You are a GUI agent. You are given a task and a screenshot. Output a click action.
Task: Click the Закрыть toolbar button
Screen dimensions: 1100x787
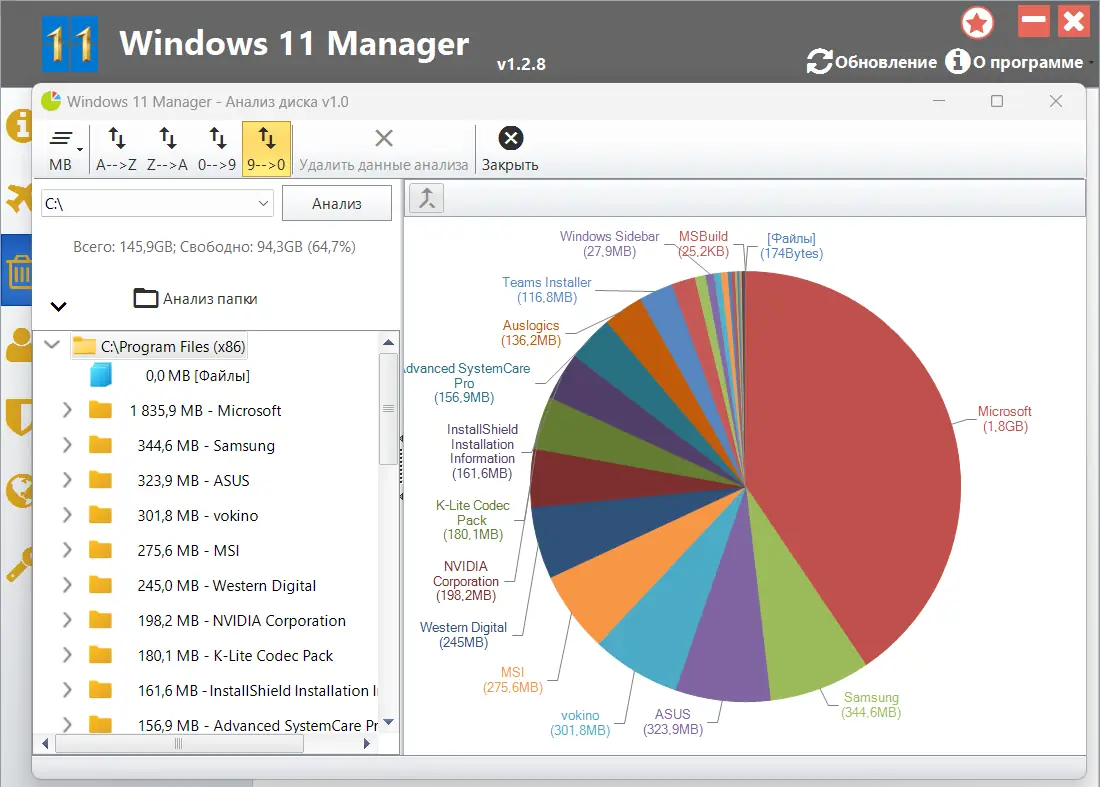point(510,149)
